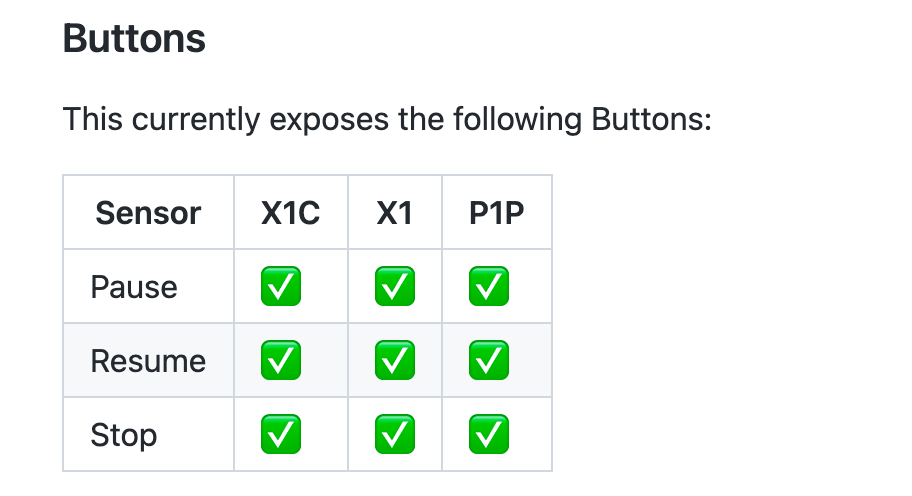Click the Pause checkmark under X1
This screenshot has width=912, height=496.
coord(395,286)
